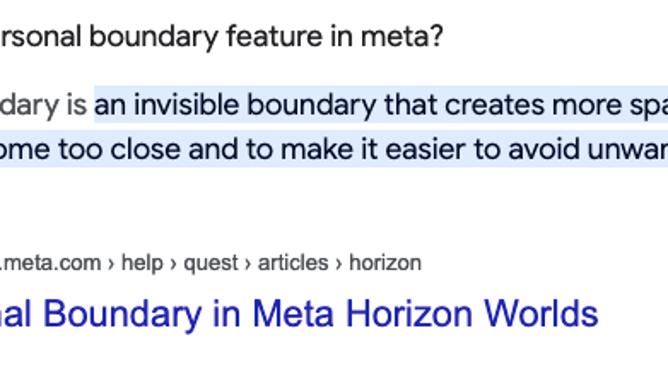
Task: Click the word 'feature' in the question
Action: click(274, 37)
